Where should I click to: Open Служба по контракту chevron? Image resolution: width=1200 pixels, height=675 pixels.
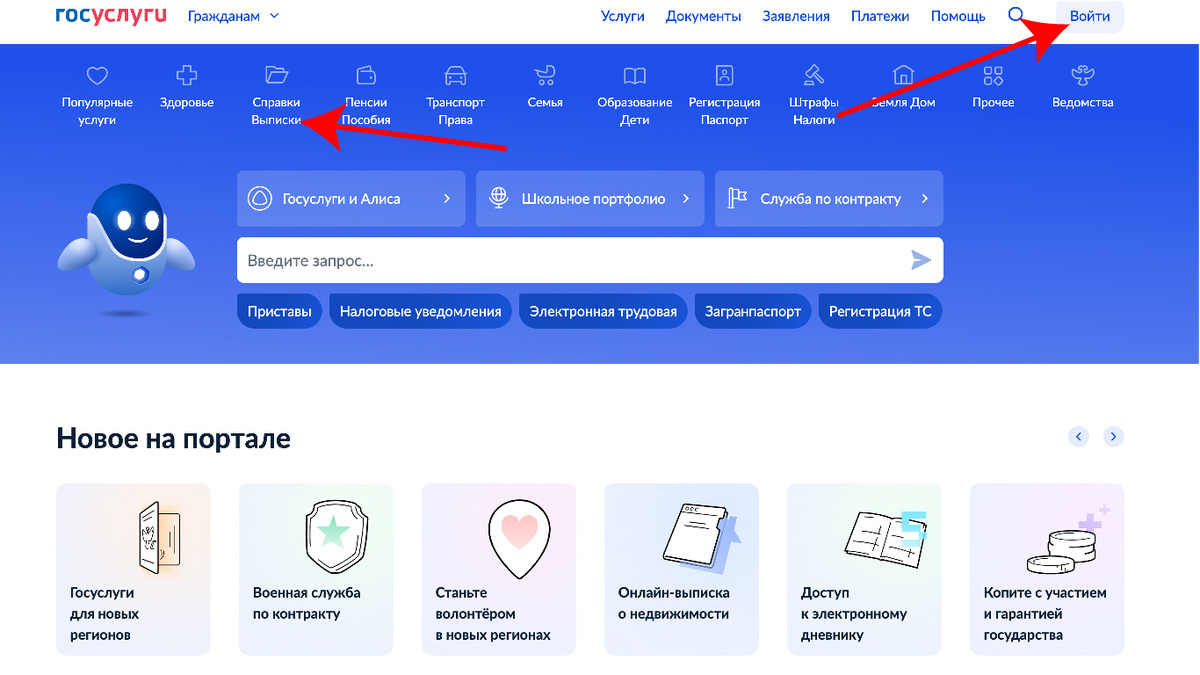coord(925,198)
